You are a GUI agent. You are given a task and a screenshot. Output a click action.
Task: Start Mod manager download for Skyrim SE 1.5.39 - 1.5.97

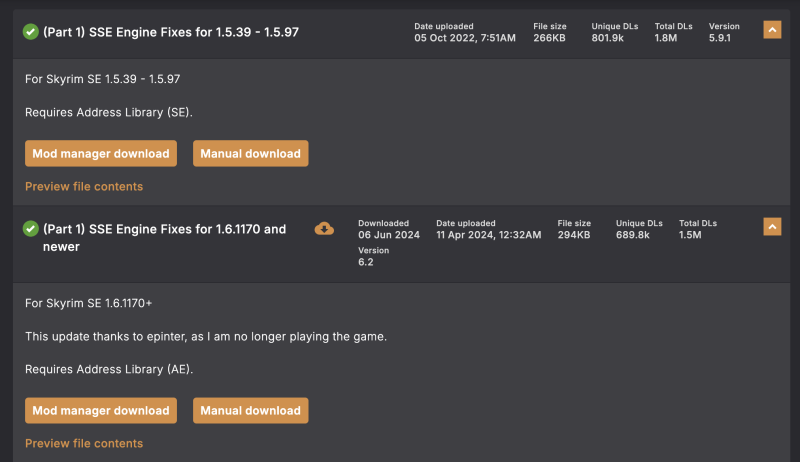tap(101, 153)
